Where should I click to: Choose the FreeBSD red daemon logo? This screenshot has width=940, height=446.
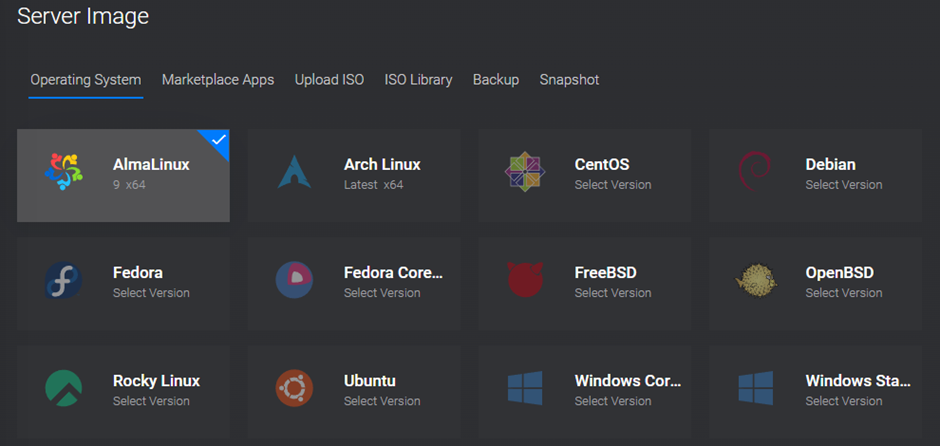[x=525, y=279]
